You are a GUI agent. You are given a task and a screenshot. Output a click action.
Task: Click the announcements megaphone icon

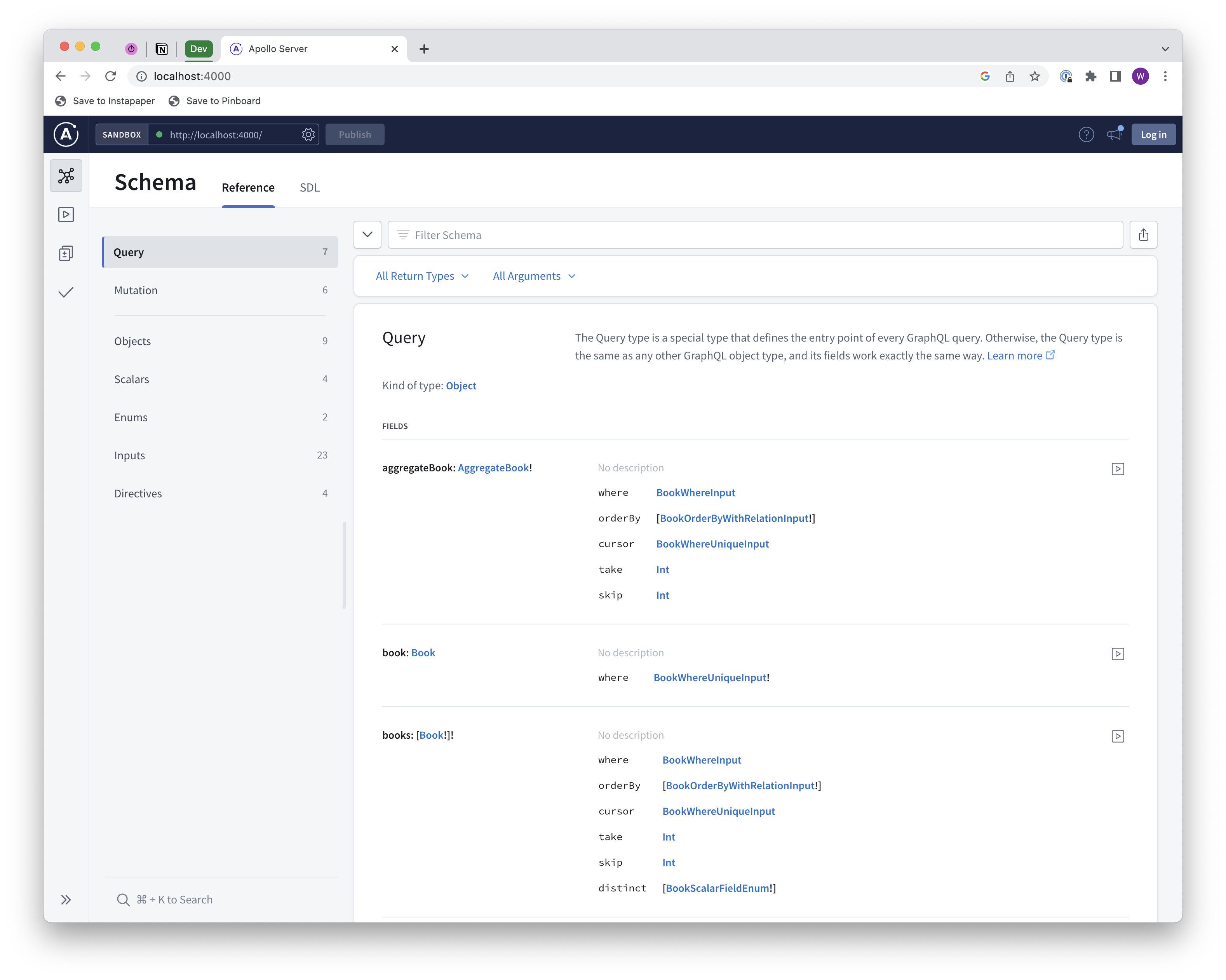click(1114, 134)
